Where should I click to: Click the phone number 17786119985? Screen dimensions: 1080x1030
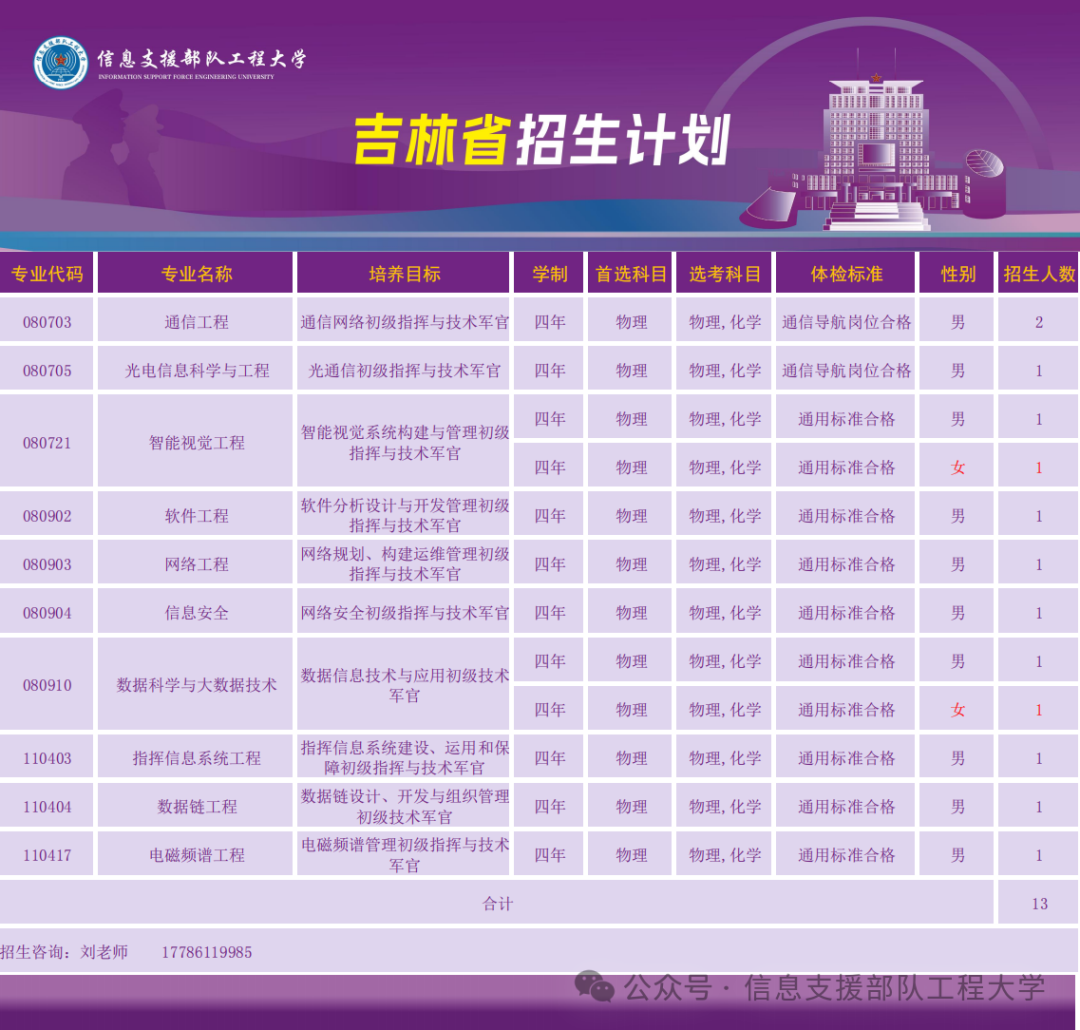(x=207, y=952)
